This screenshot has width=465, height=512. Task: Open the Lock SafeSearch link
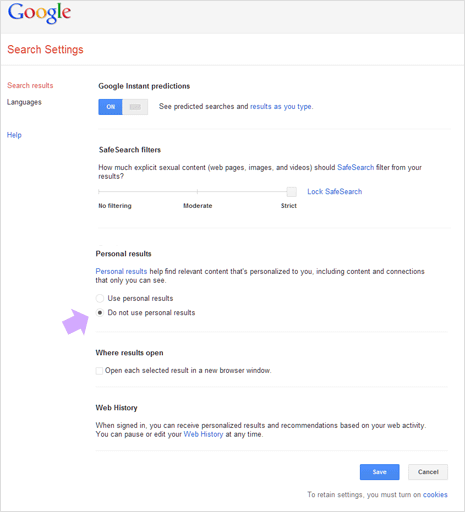pyautogui.click(x=334, y=192)
